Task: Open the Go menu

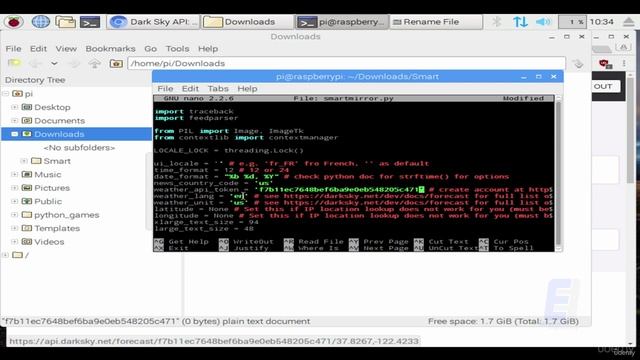Action: tap(150, 49)
